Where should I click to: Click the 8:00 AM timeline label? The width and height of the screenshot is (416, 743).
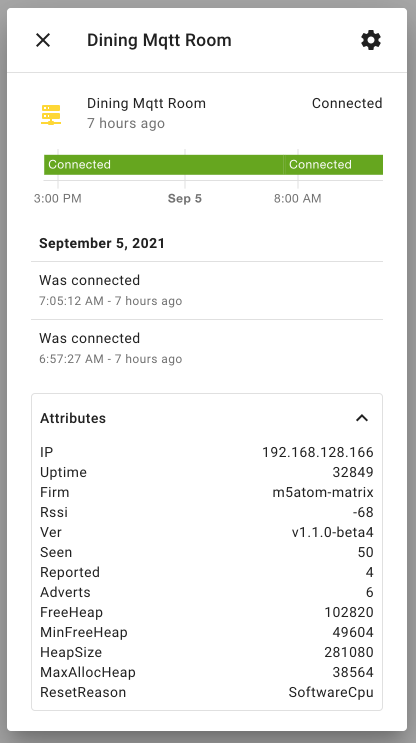[298, 198]
